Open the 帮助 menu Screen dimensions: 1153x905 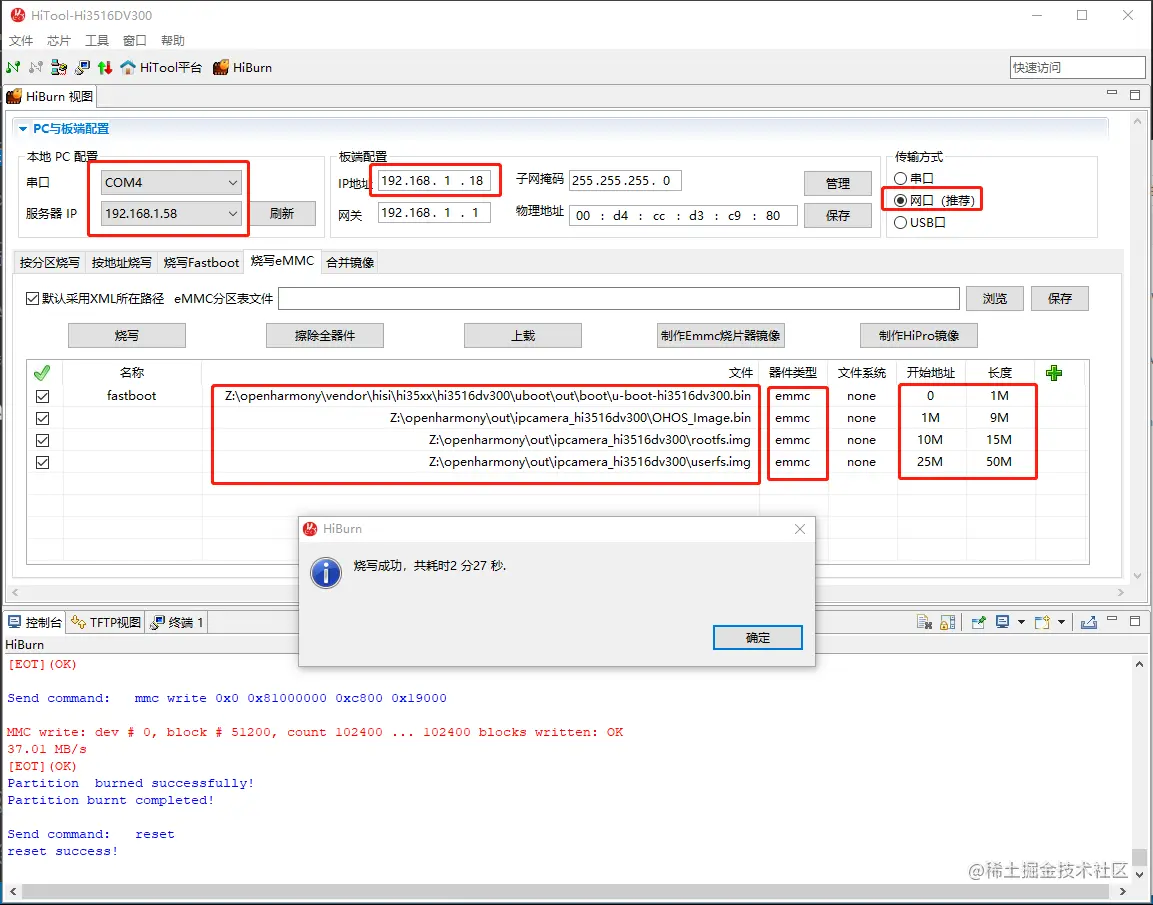(173, 40)
